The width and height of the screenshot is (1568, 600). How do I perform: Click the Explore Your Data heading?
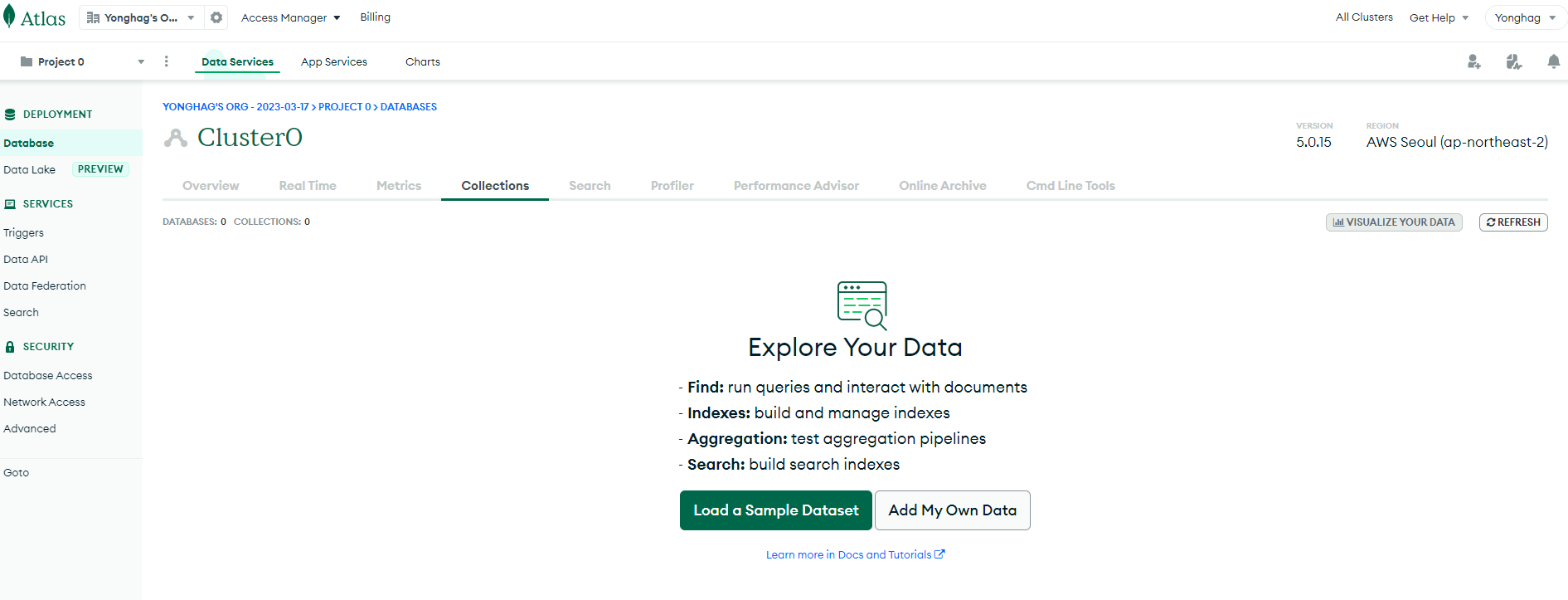click(x=855, y=347)
